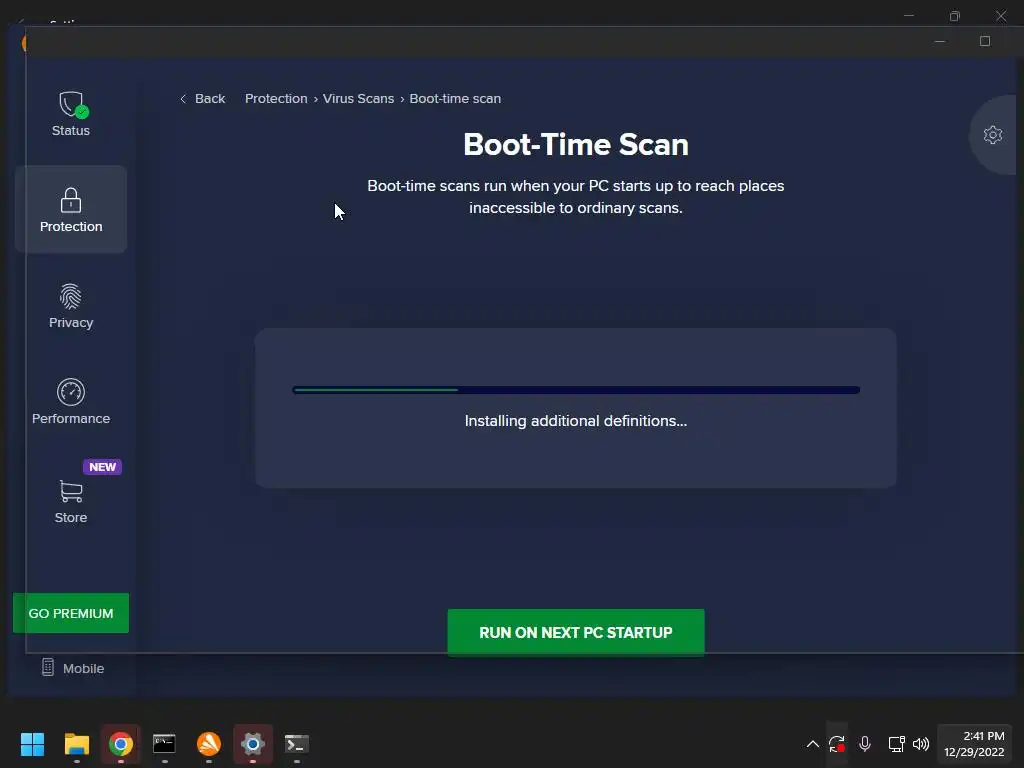Open network status tray icon
The height and width of the screenshot is (768, 1024).
896,744
